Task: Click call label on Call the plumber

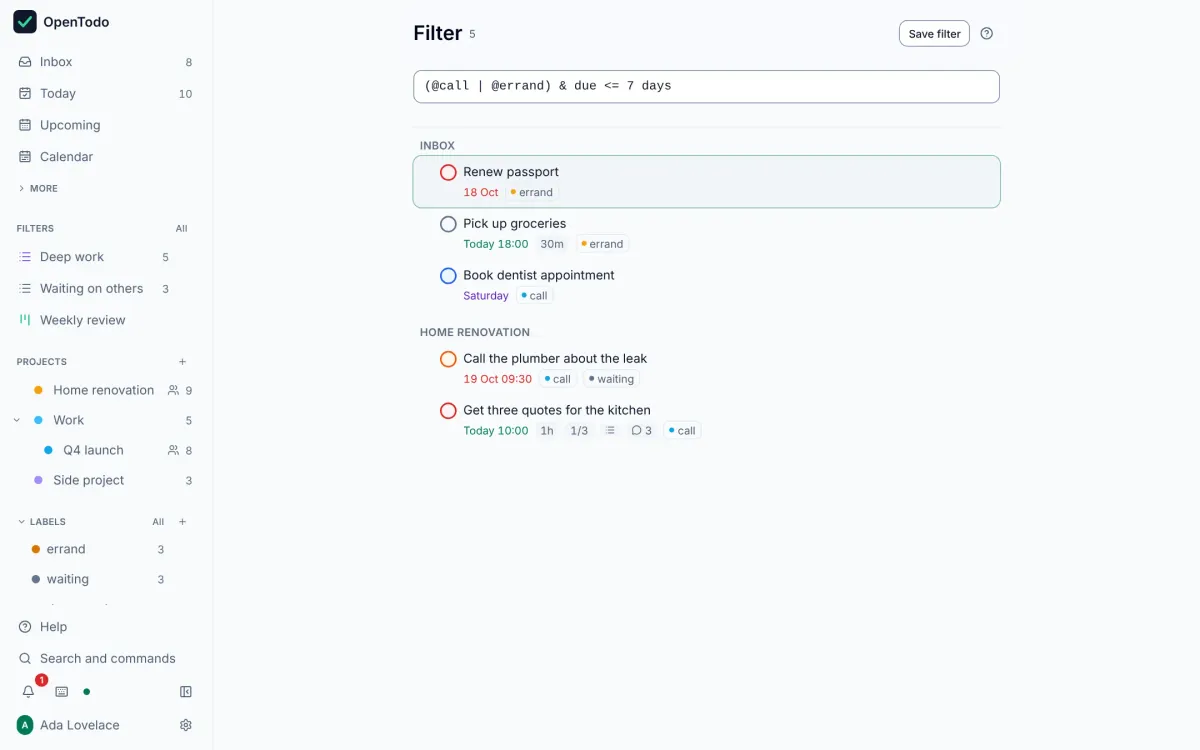Action: coord(558,379)
